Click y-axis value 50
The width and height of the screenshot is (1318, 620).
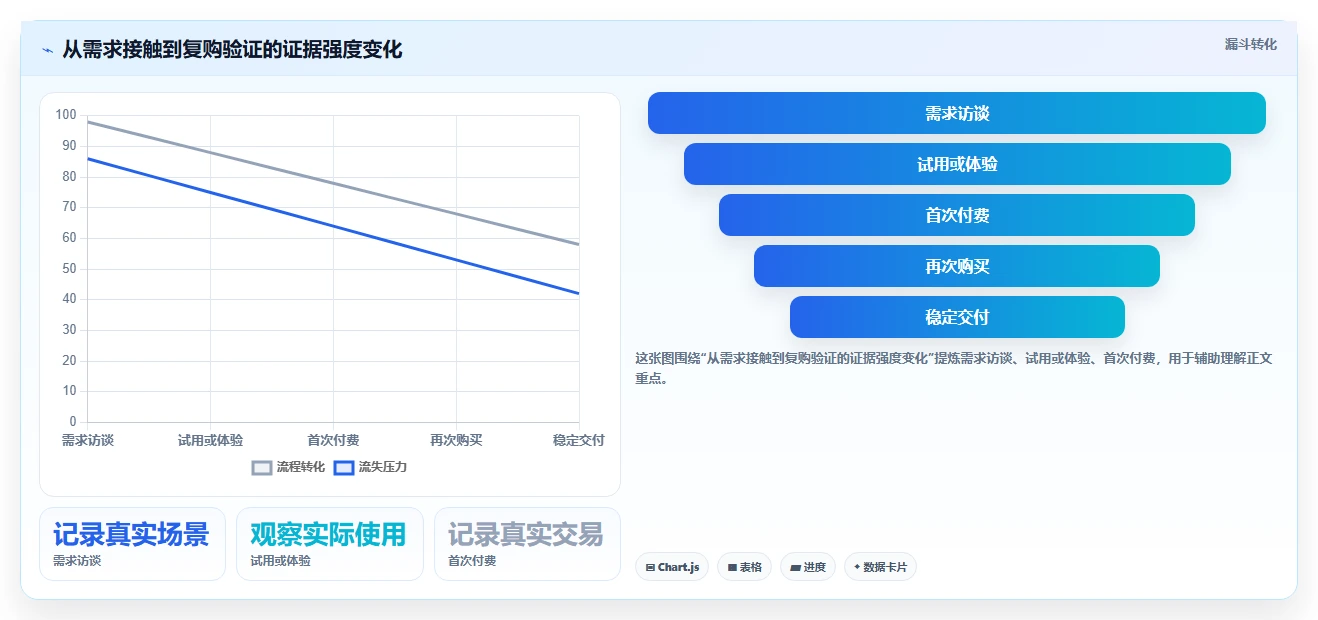[x=69, y=269]
